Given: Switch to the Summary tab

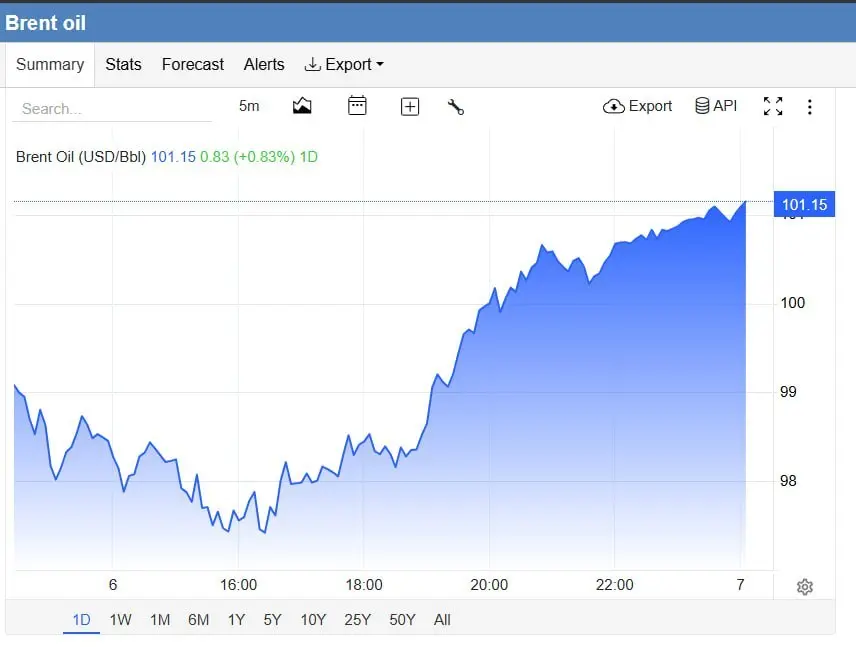Looking at the screenshot, I should [50, 64].
